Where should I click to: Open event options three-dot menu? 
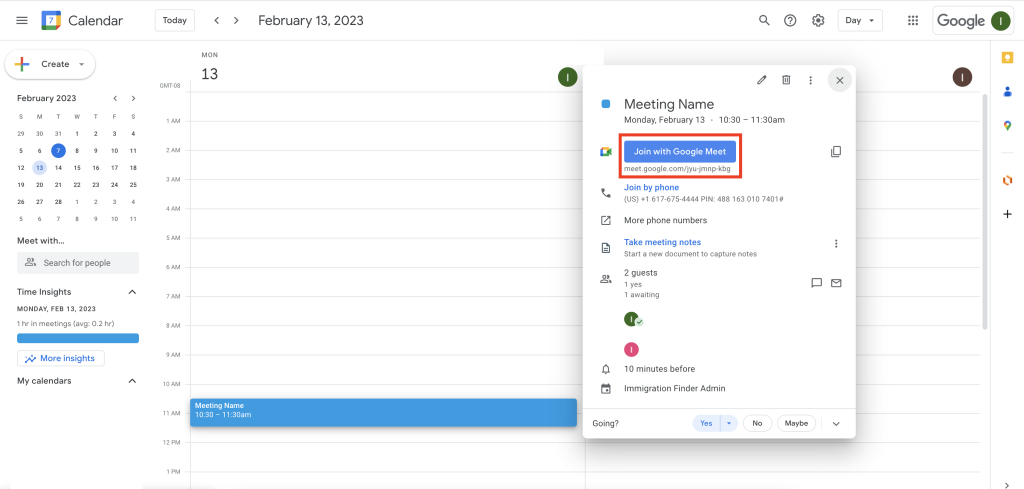click(x=810, y=80)
